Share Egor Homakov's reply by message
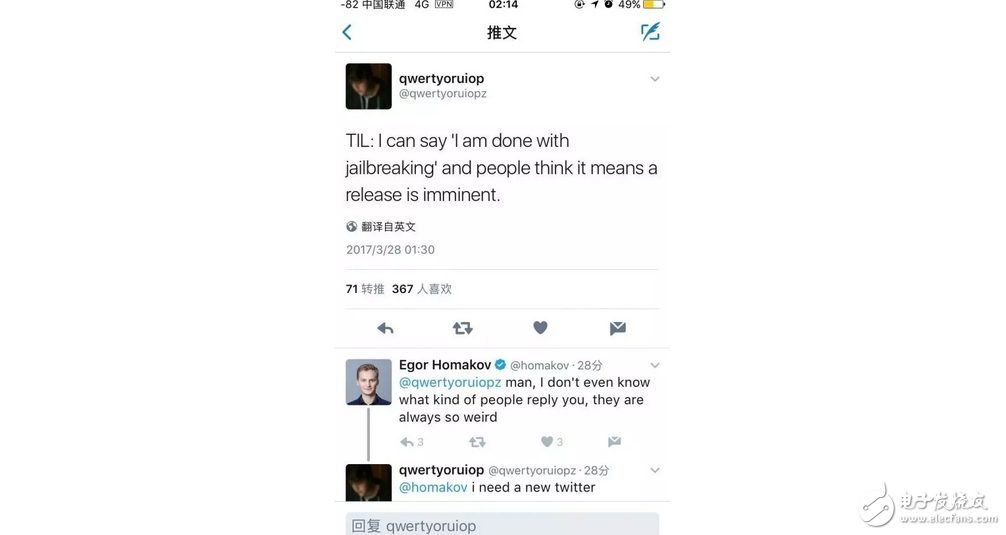1006x535 pixels. 614,442
